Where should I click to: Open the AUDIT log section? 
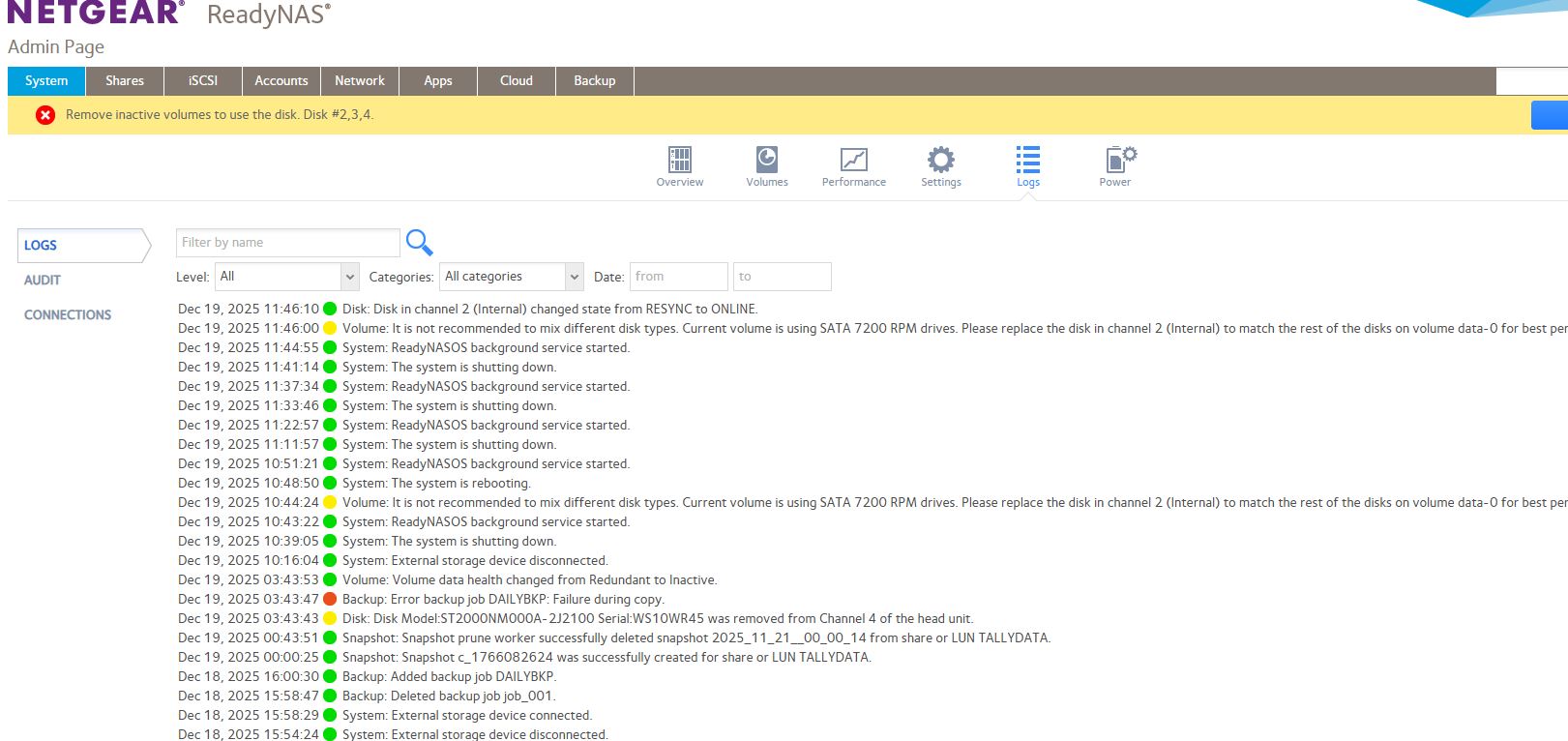[43, 281]
